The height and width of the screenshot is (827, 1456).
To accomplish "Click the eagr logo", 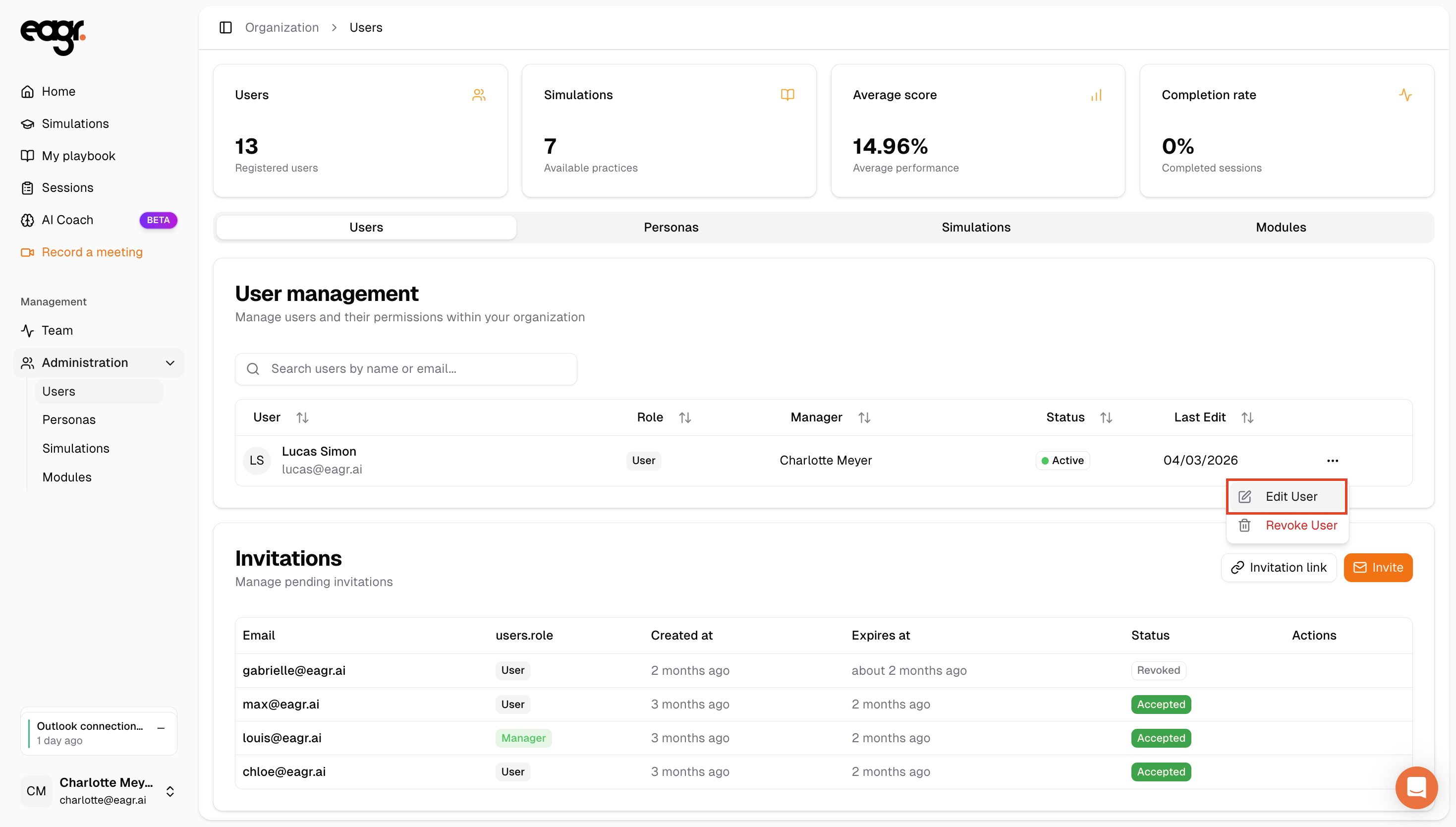I will tap(53, 36).
